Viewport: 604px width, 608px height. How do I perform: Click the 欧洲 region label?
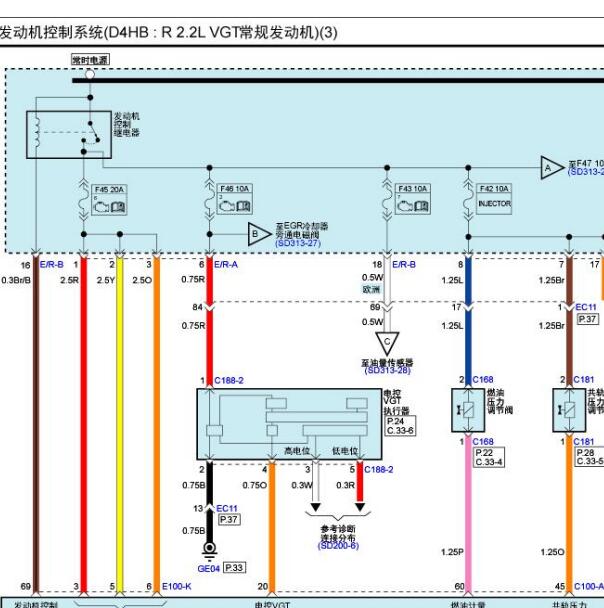click(371, 289)
